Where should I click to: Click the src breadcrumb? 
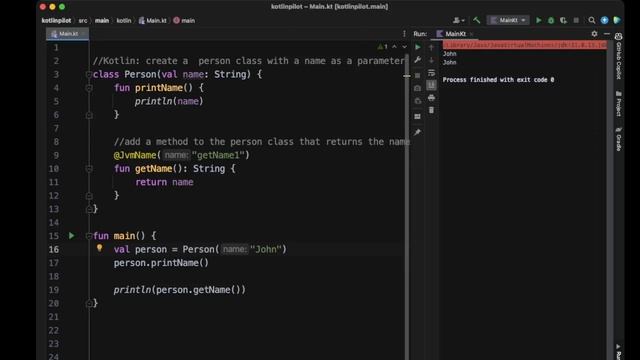click(83, 20)
